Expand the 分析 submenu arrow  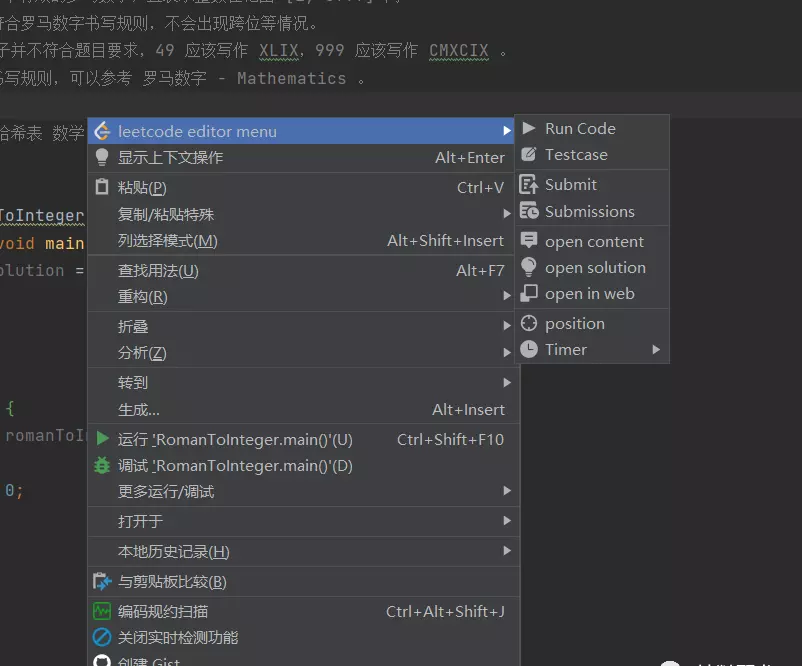tap(506, 352)
